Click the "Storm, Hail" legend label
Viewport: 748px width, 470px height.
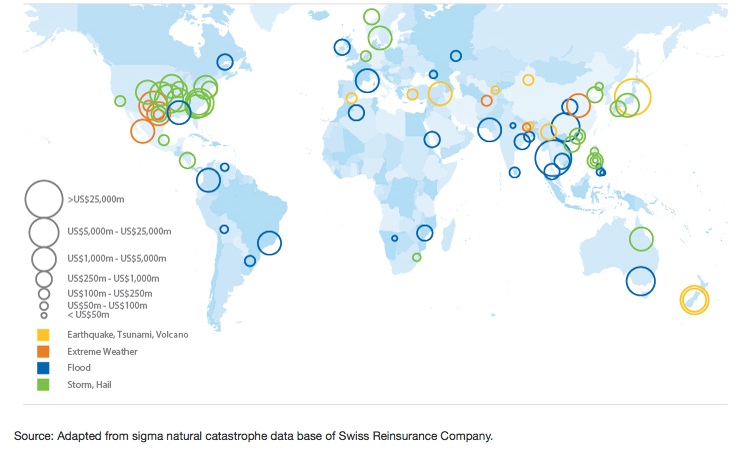pos(91,384)
